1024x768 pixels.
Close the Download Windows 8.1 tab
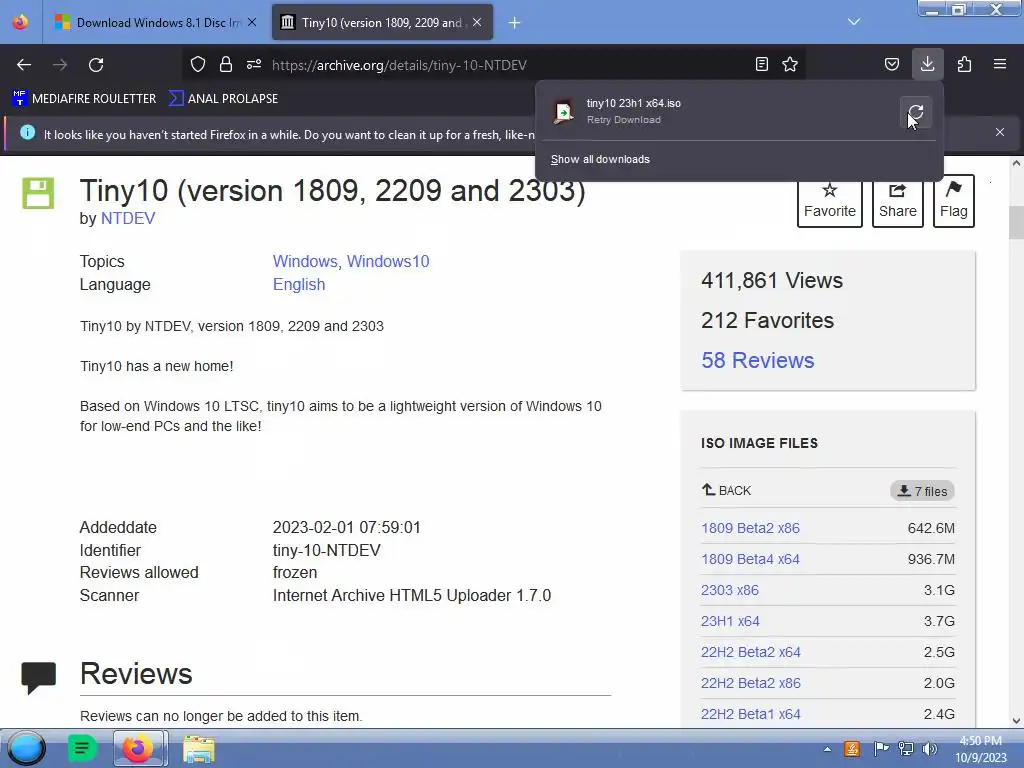coord(252,22)
